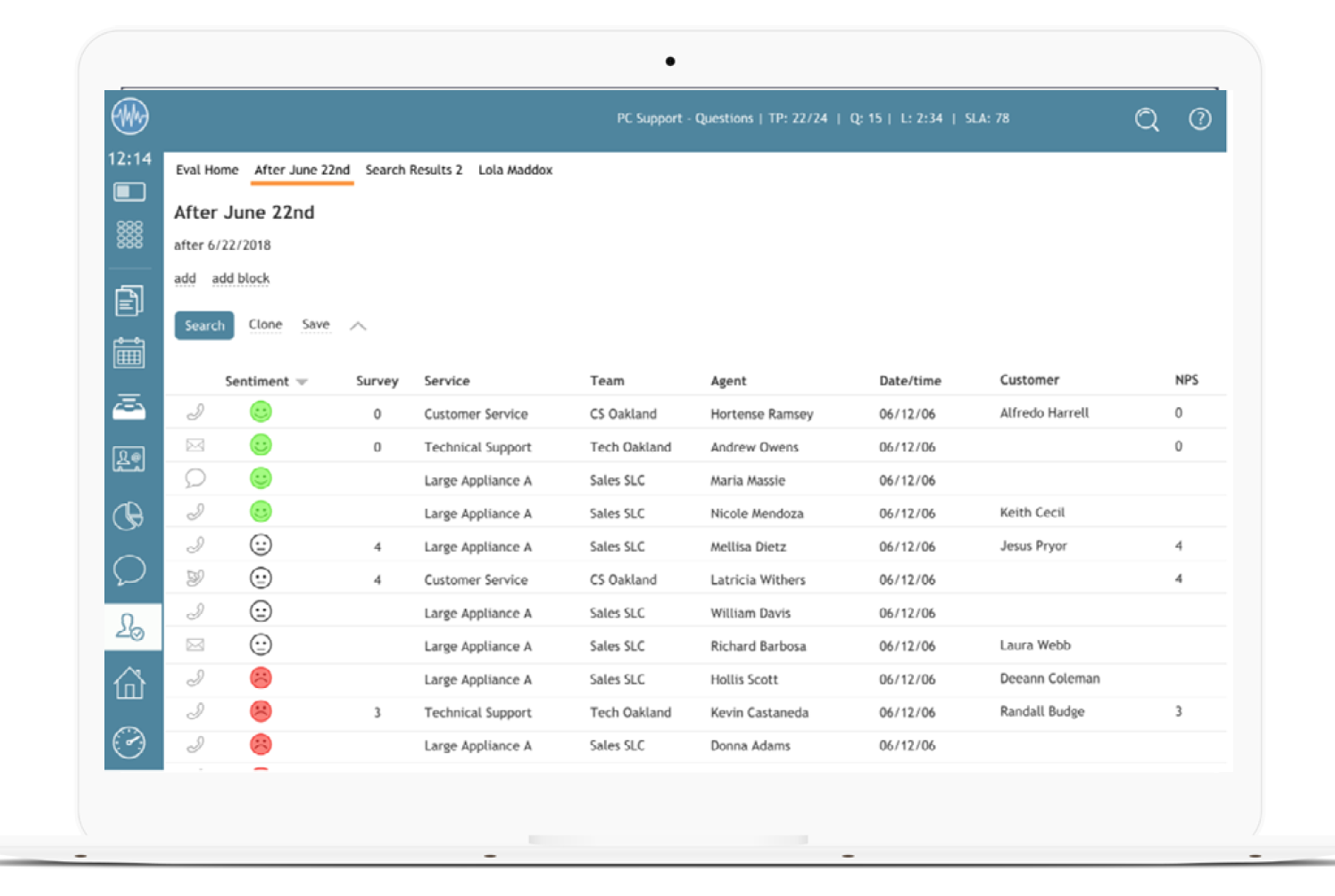Click red sad face in Hollis Scott row
Viewport: 1335px width, 896px height.
tap(261, 678)
